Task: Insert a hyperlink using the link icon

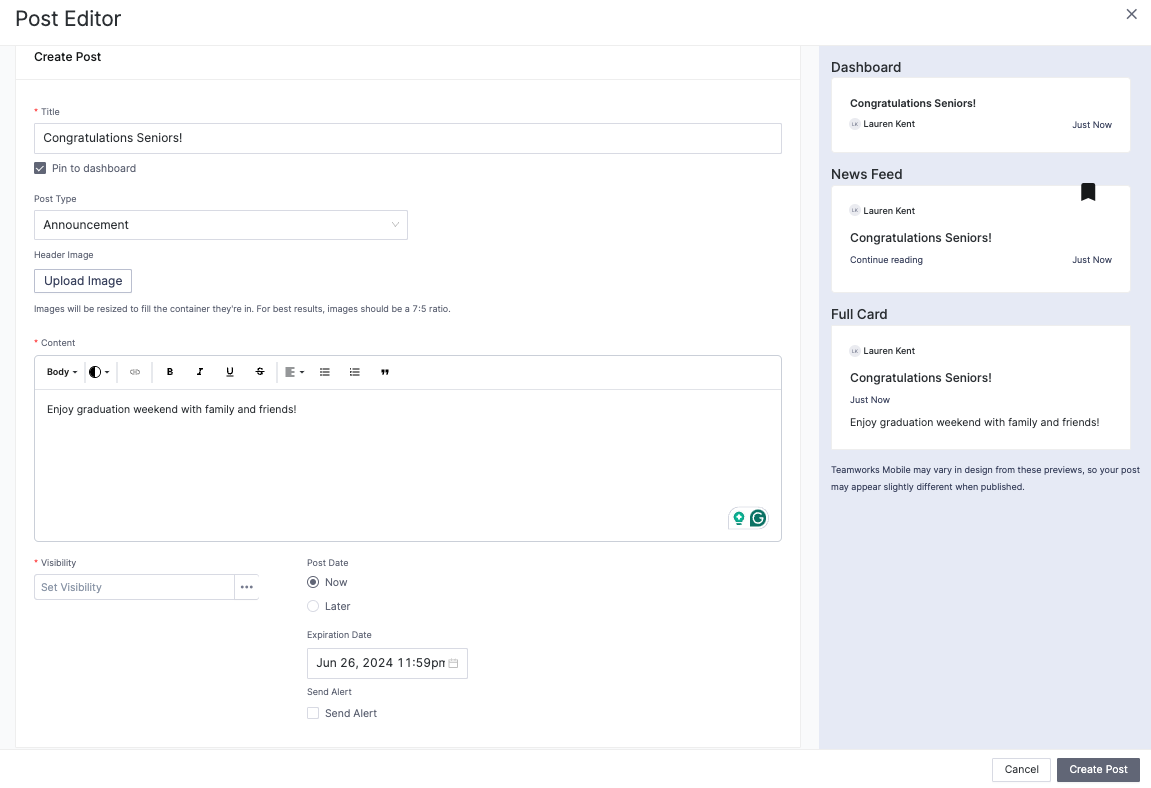Action: coord(135,372)
